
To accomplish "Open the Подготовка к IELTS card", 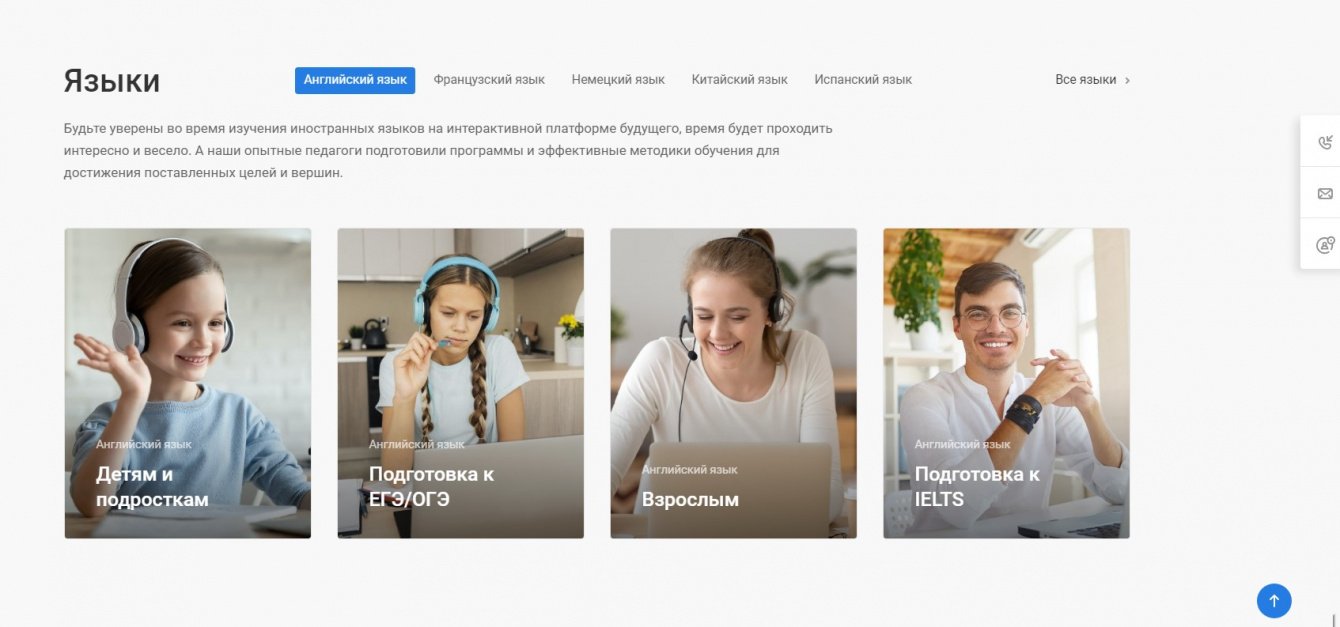I will 1007,383.
